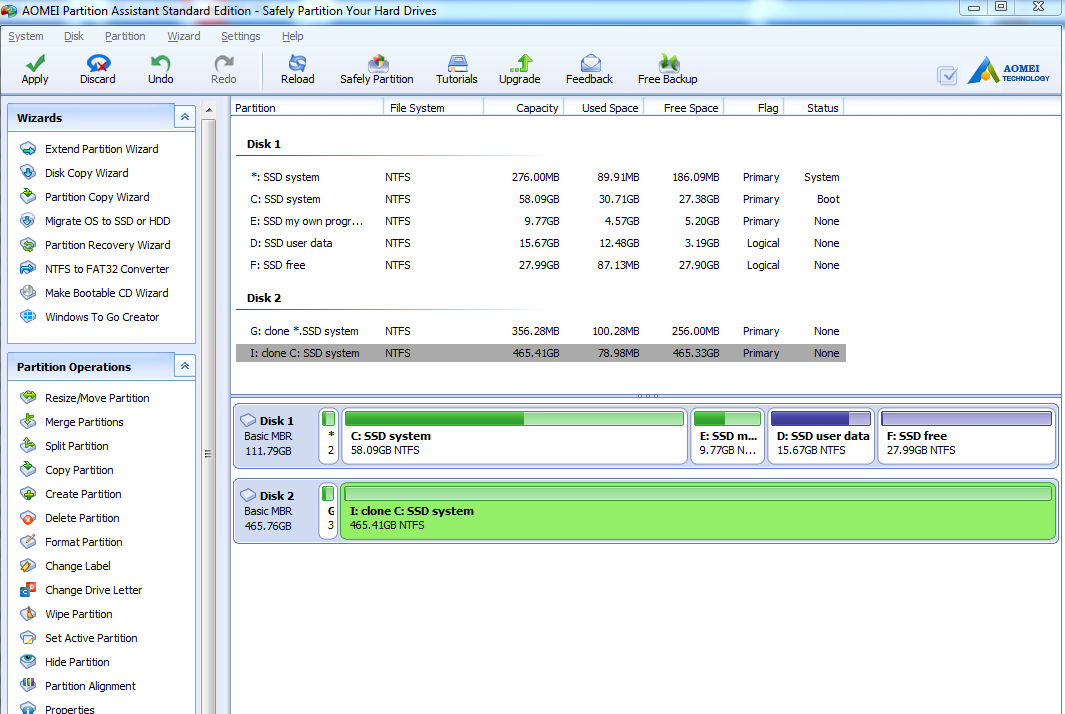
Task: Open Windows To Go Creator
Action: pyautogui.click(x=102, y=317)
